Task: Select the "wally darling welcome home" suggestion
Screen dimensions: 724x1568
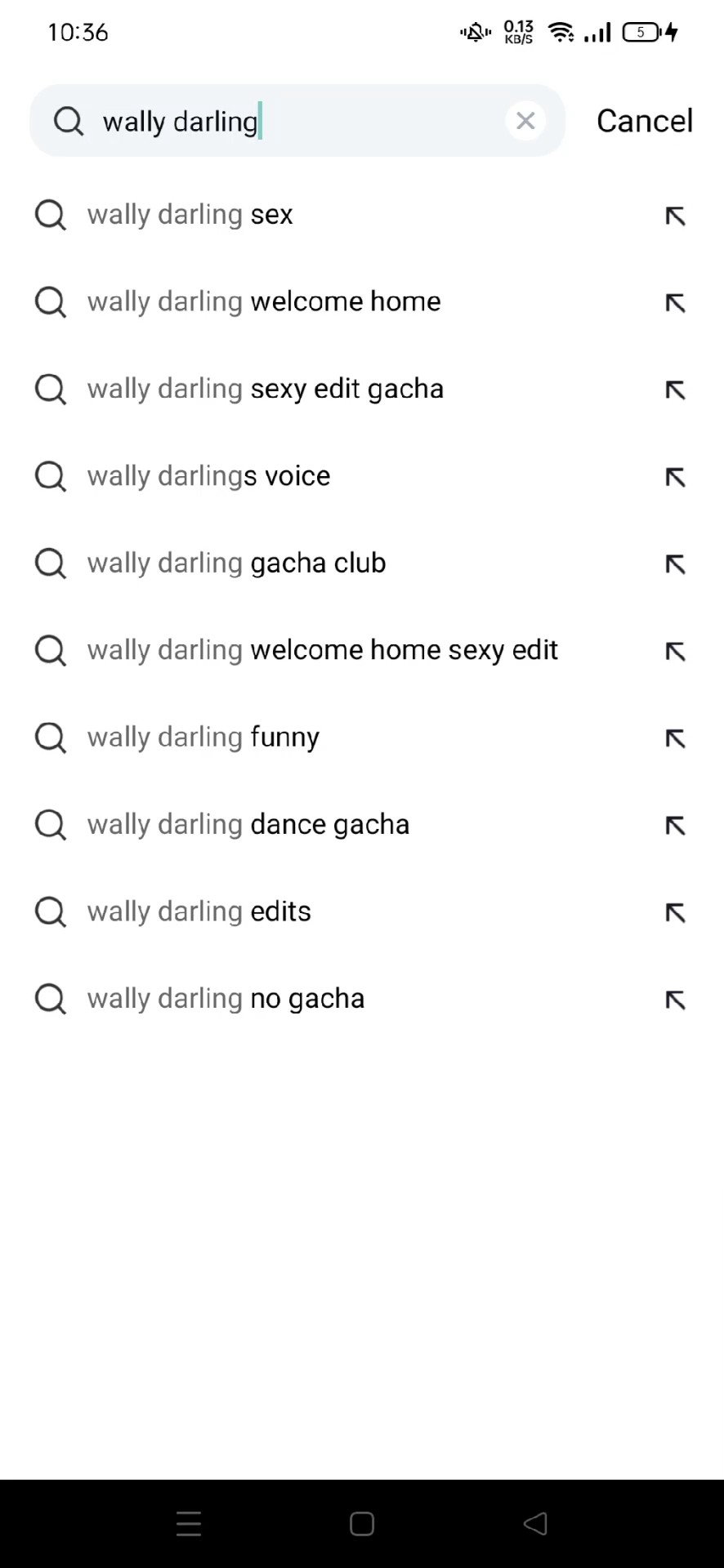Action: pos(264,301)
